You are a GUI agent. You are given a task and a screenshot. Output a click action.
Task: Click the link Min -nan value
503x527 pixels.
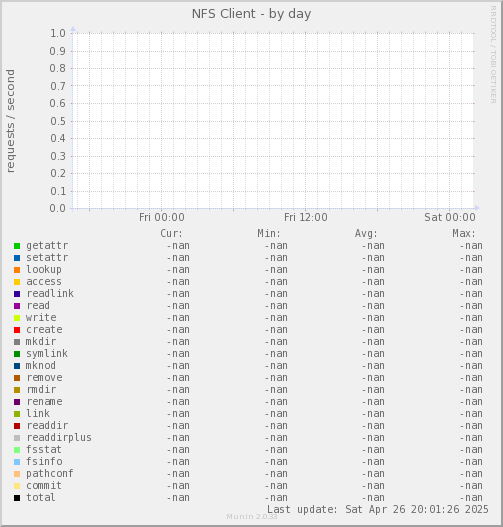[x=276, y=414]
